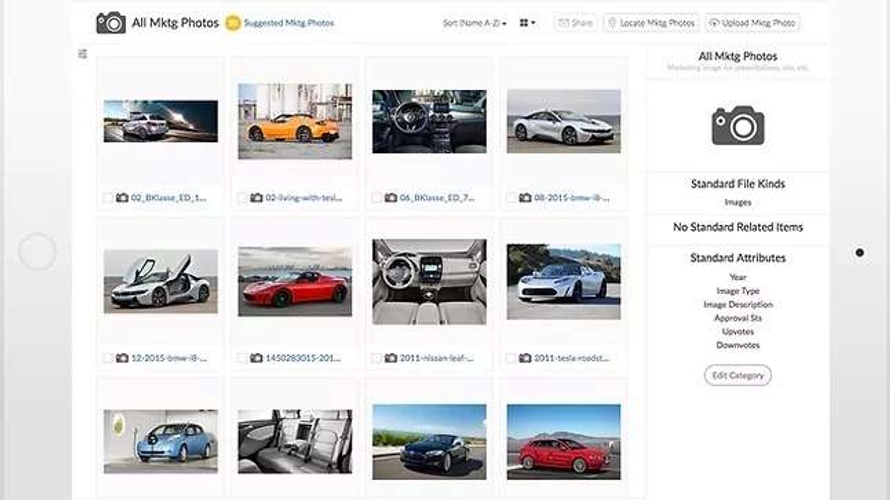Image resolution: width=890 pixels, height=500 pixels.
Task: Click the 'Downvotes' attribute text
Action: tap(738, 345)
